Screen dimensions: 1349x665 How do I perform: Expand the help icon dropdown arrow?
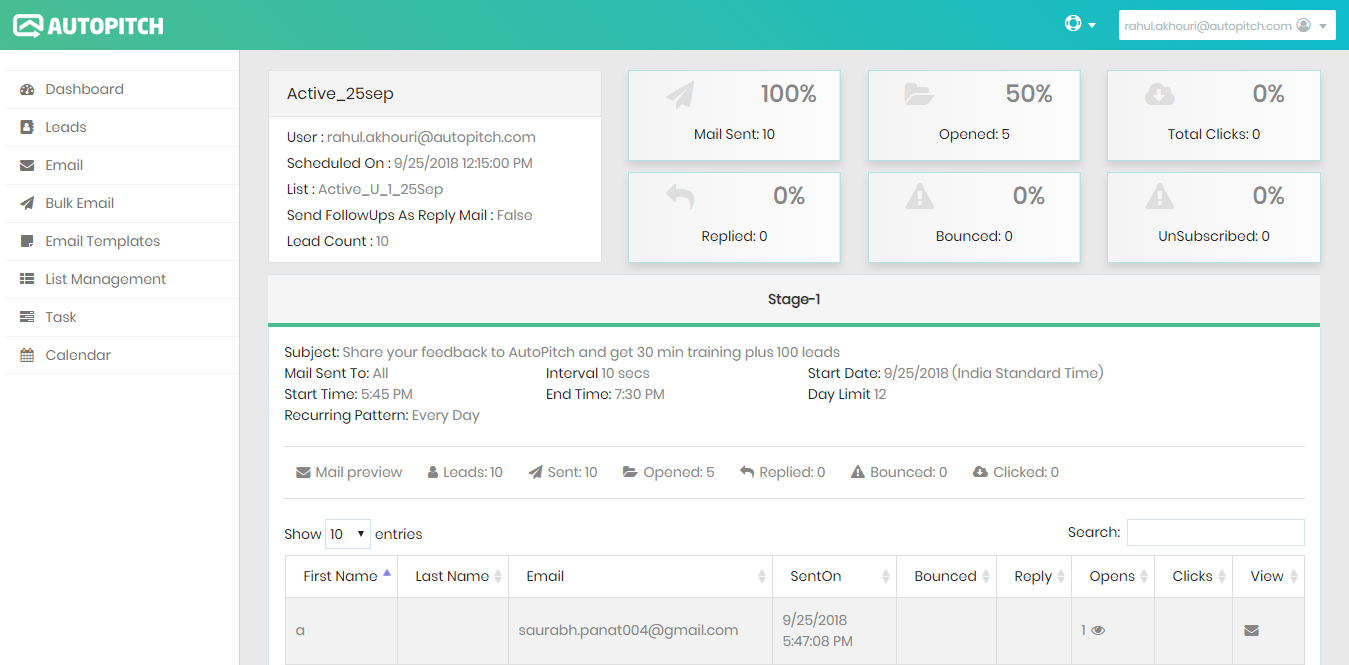coord(1092,26)
